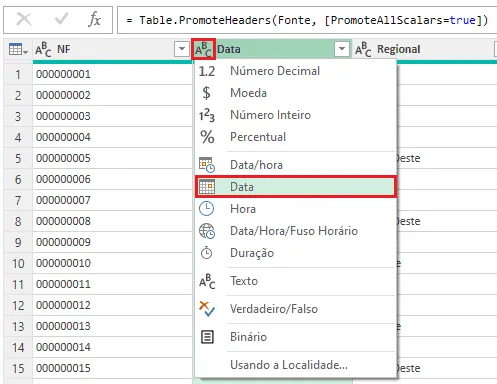Select cell 000000007
This screenshot has height=384, width=497.
point(113,200)
